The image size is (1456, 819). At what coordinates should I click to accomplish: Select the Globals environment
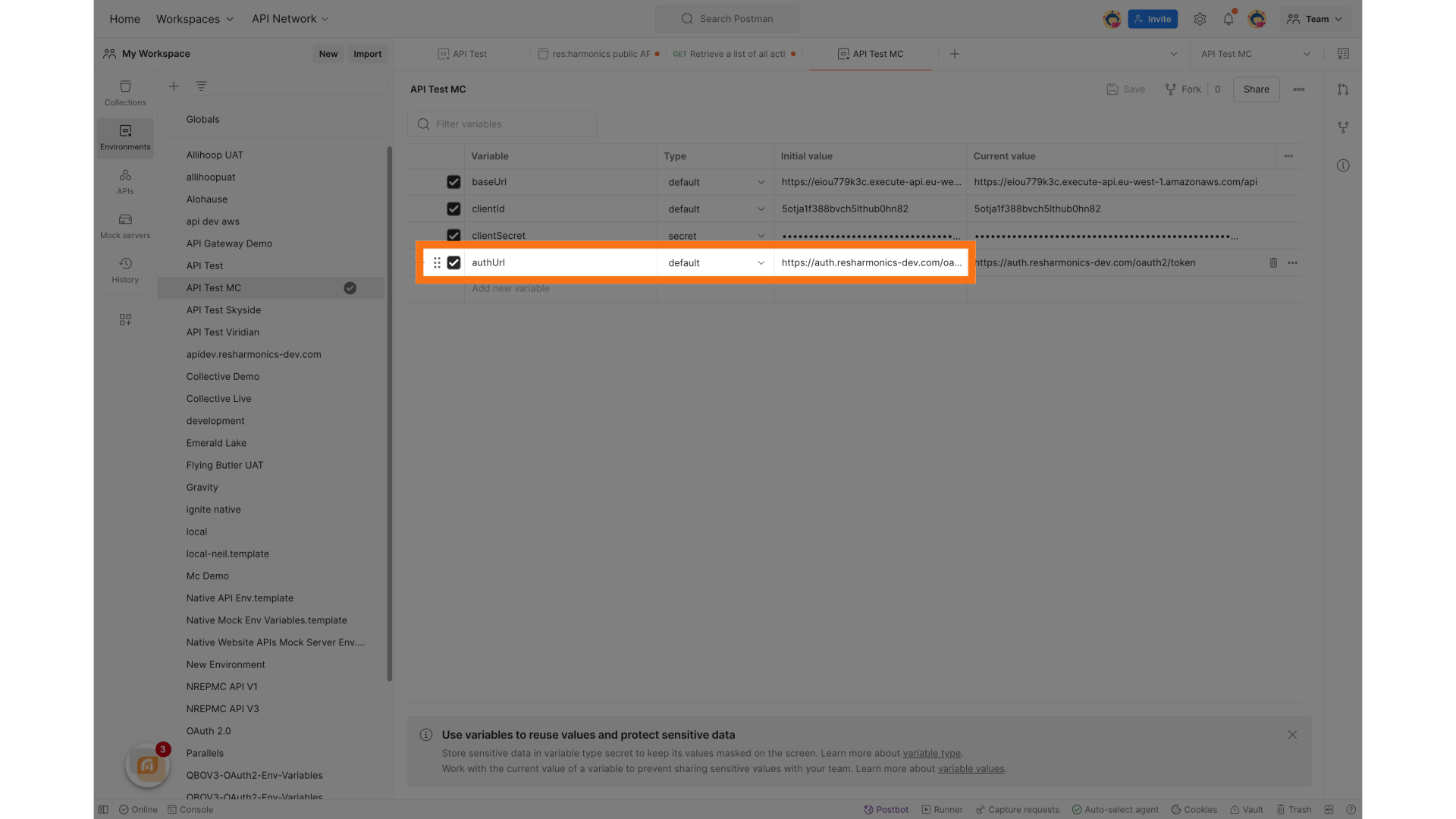click(202, 120)
